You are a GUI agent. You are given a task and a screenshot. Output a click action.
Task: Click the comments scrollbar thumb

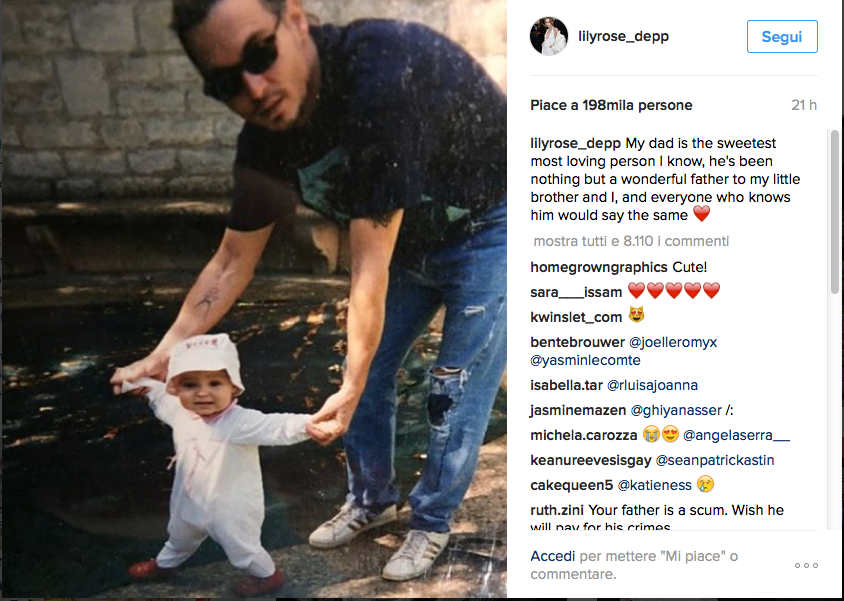click(x=834, y=211)
